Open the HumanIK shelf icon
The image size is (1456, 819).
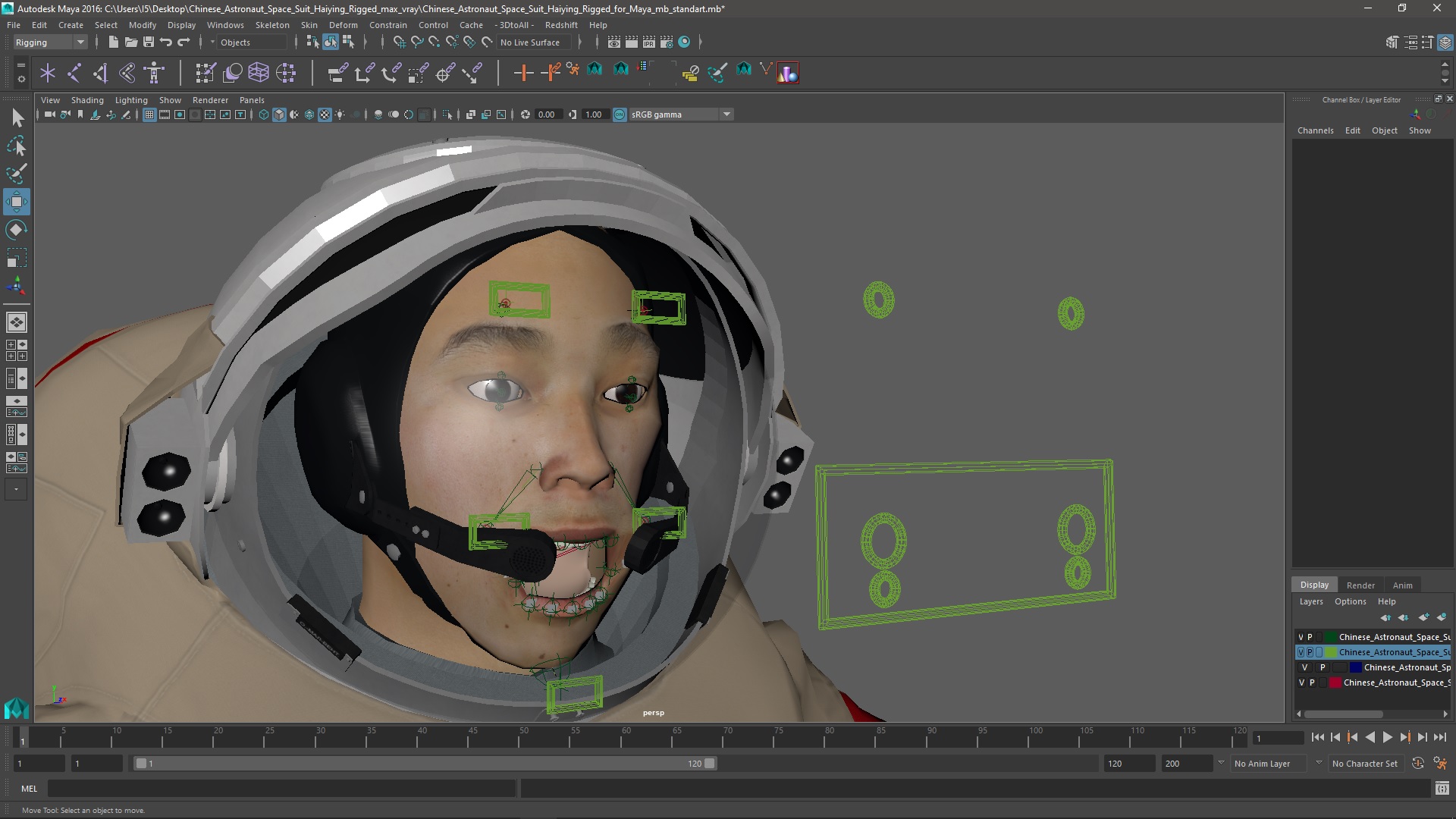[155, 73]
